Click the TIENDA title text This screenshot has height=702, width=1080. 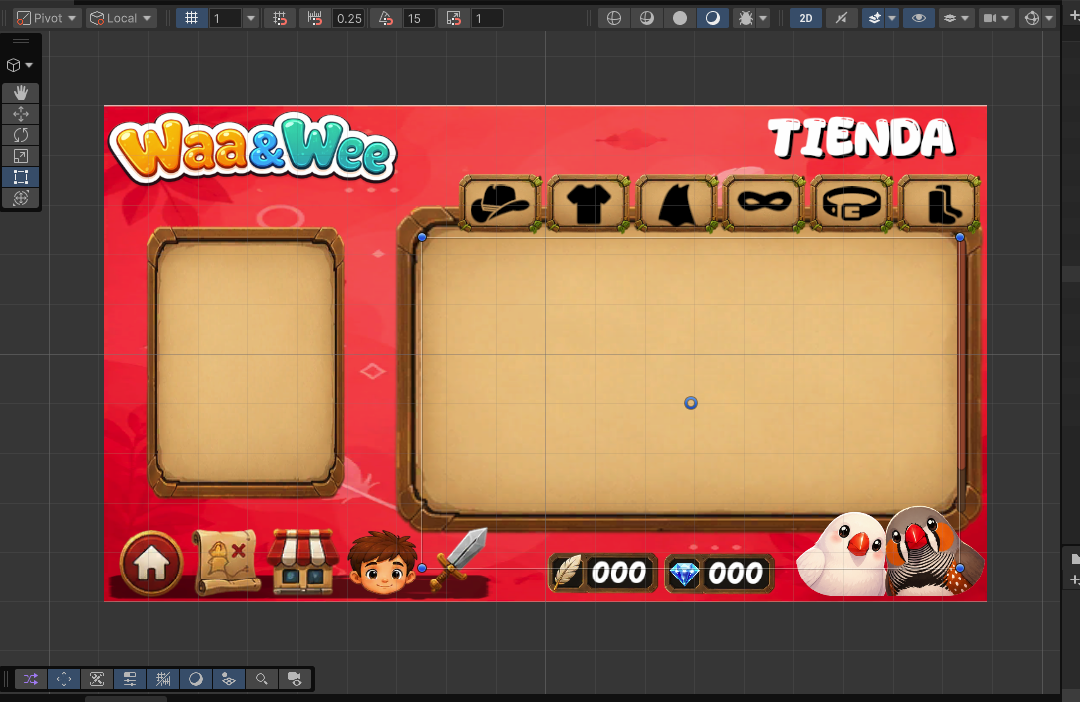pyautogui.click(x=861, y=138)
